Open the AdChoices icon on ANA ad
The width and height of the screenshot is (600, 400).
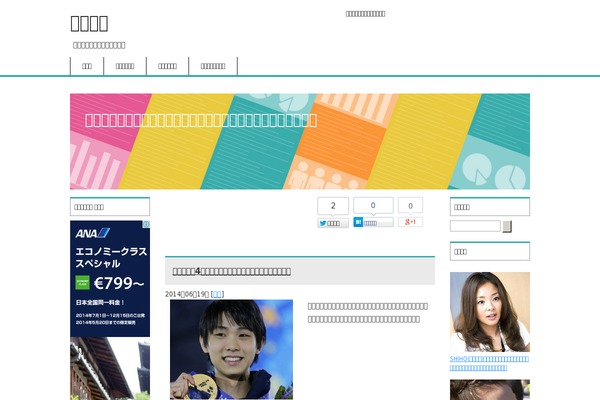[146, 224]
